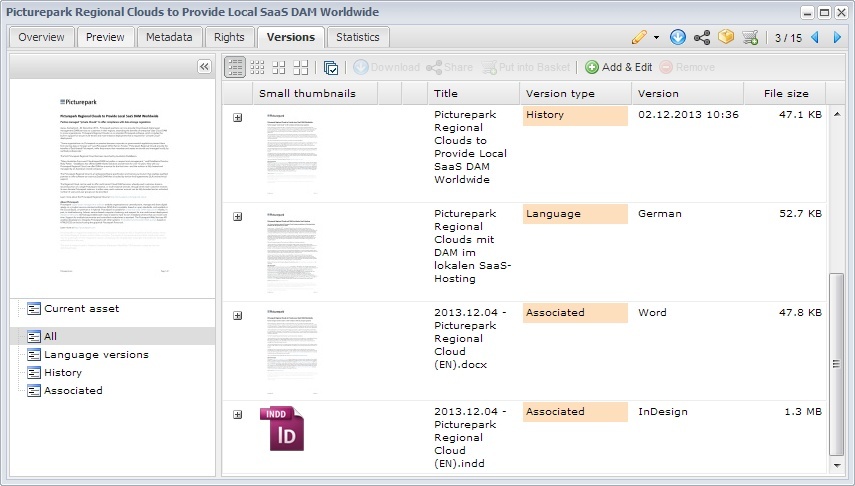
Task: Expand the History version row
Action: pos(238,117)
